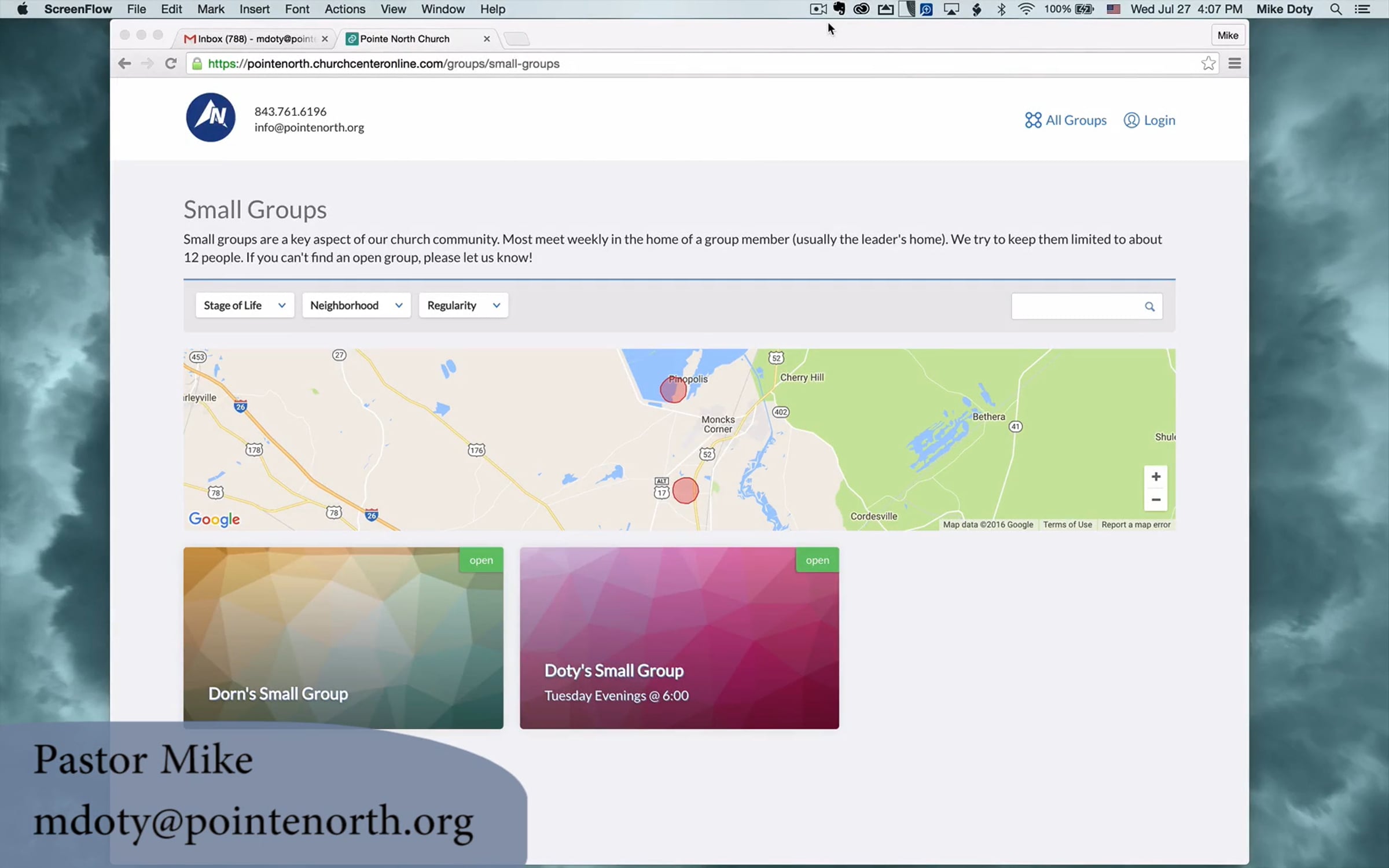The width and height of the screenshot is (1389, 868).
Task: Open macOS Spotlight search icon
Action: point(1336,9)
